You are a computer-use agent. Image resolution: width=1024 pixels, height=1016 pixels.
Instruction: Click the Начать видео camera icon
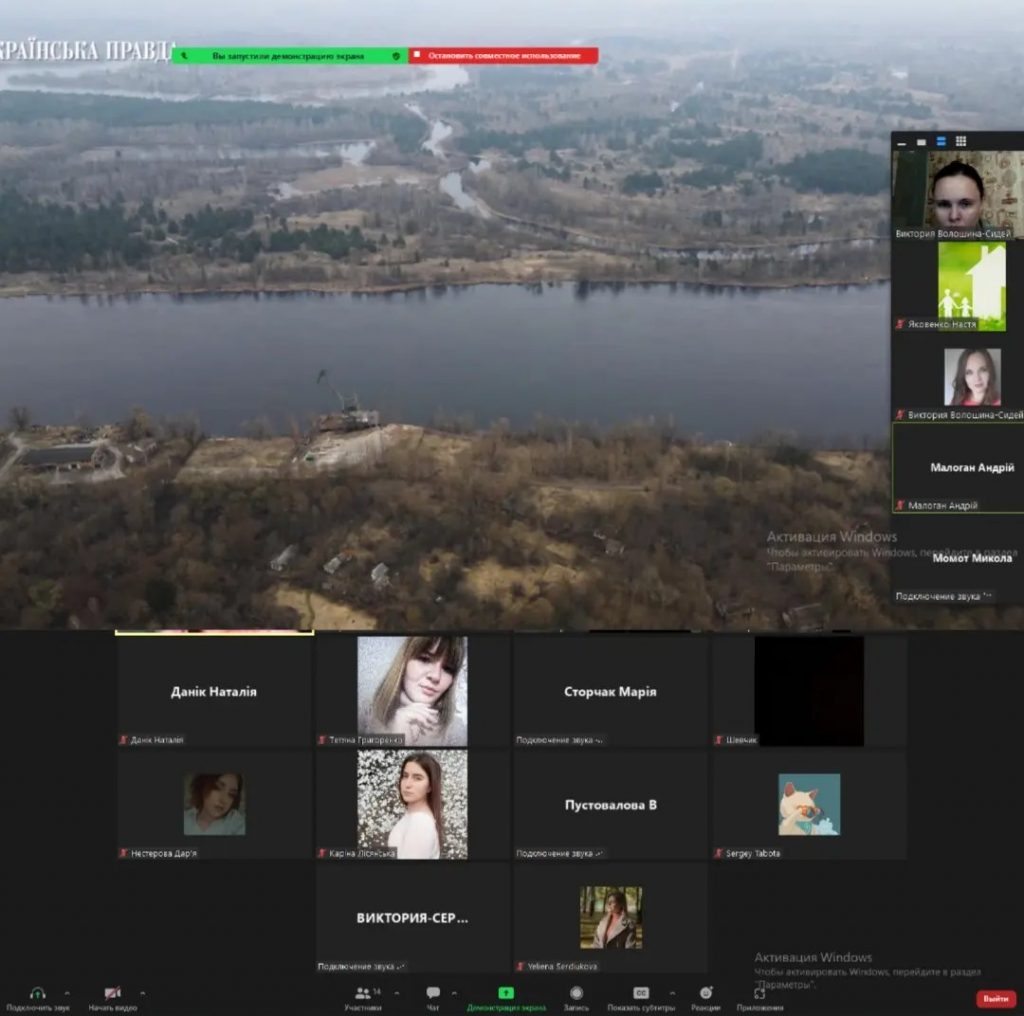point(112,993)
